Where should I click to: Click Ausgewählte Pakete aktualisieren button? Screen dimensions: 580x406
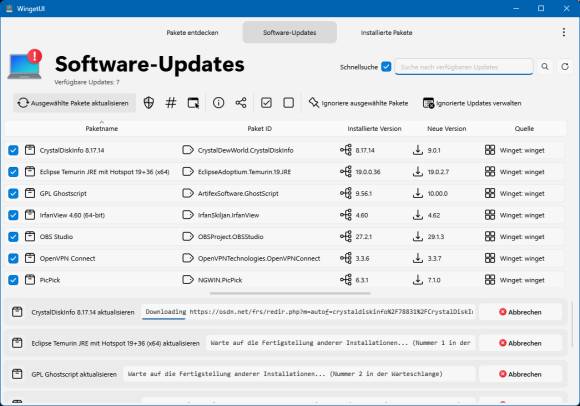click(74, 103)
